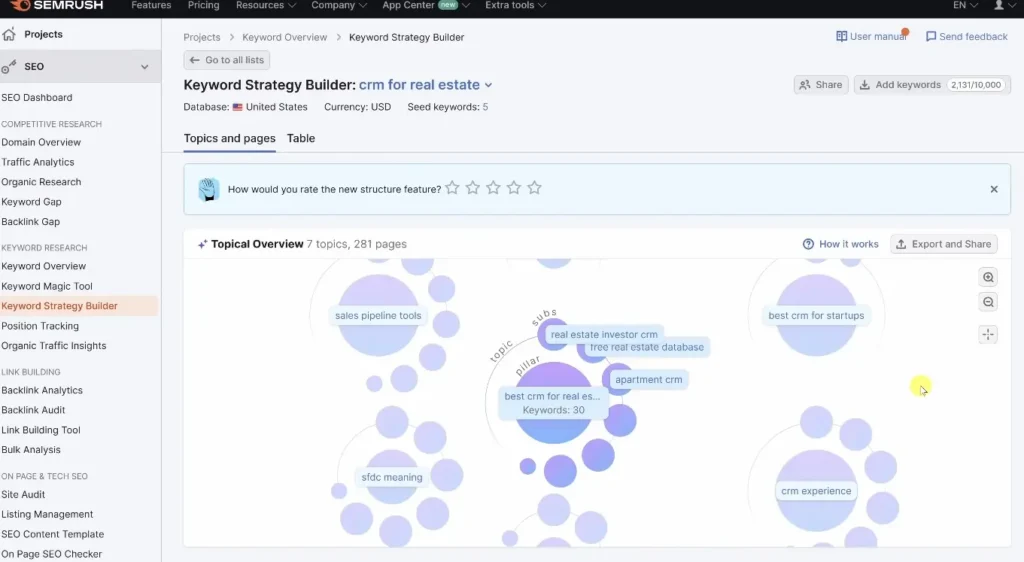
Task: Switch to Table tab
Action: coord(301,138)
